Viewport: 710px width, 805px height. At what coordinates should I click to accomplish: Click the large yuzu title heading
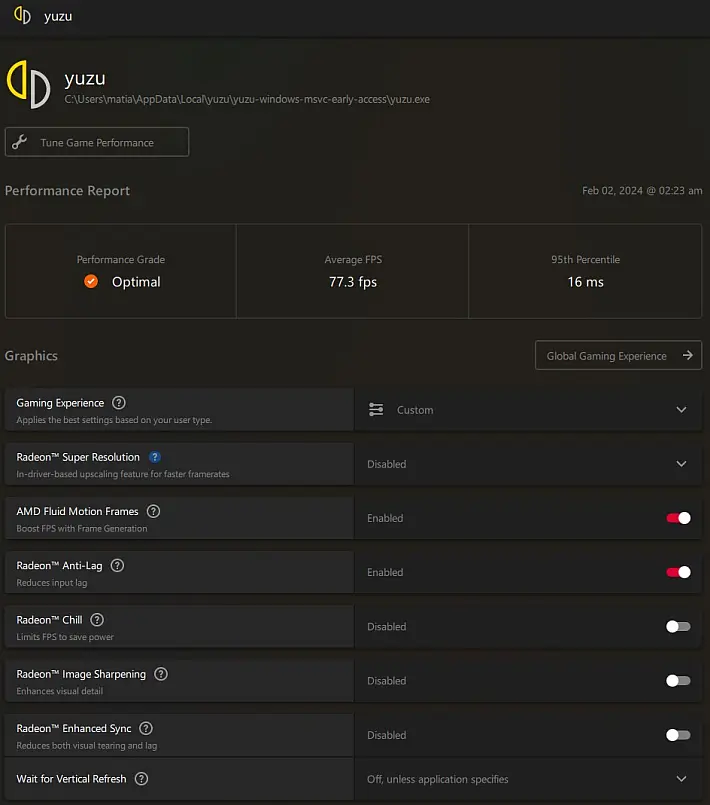click(x=85, y=79)
